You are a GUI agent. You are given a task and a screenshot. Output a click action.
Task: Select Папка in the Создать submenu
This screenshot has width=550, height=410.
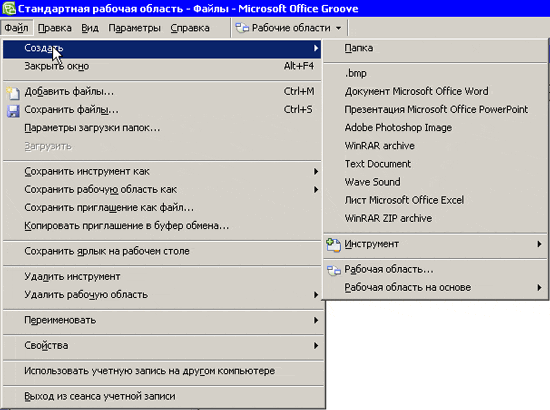pyautogui.click(x=435, y=48)
